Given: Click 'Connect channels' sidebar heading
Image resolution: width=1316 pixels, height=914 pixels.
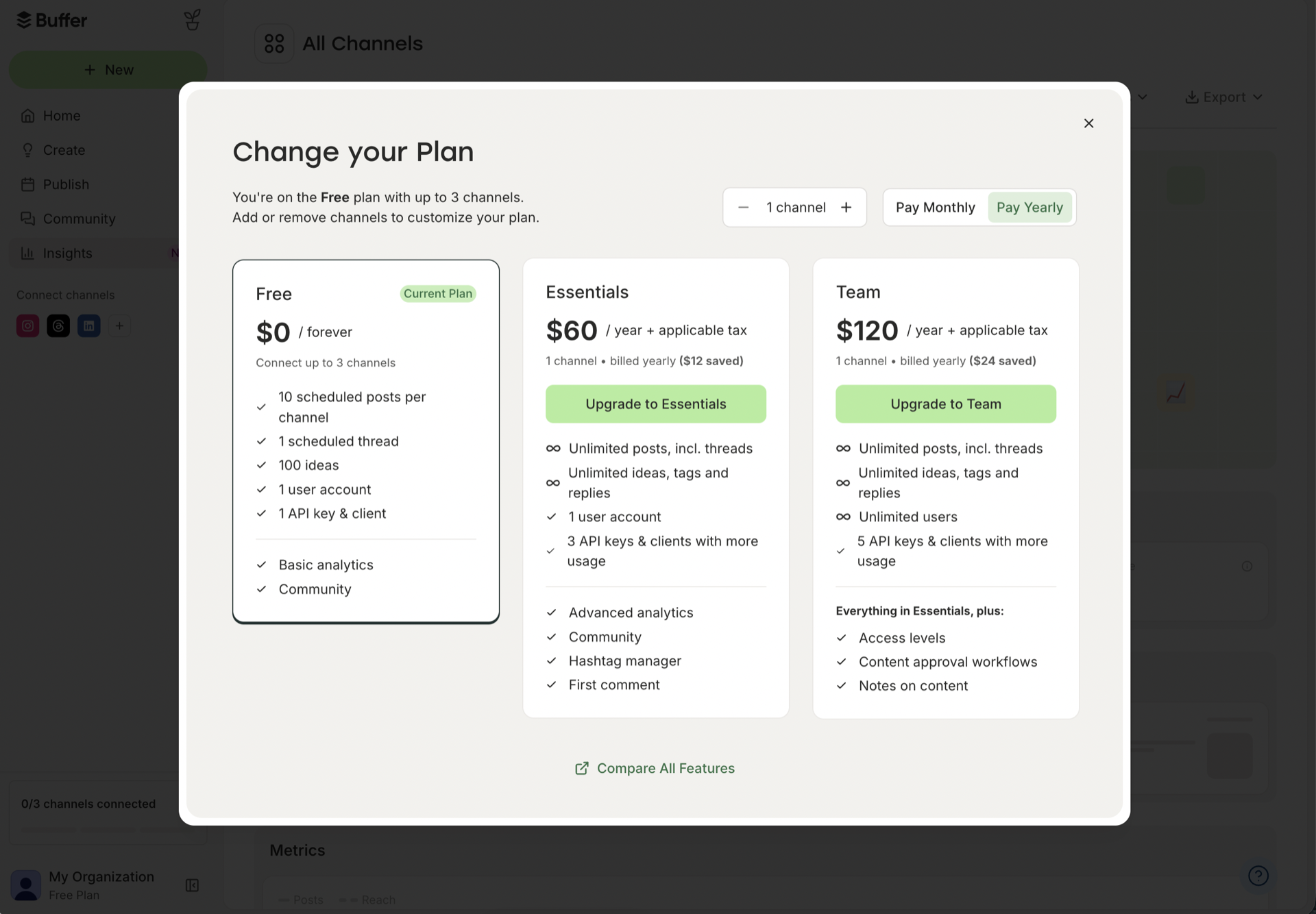Looking at the screenshot, I should click(x=66, y=295).
